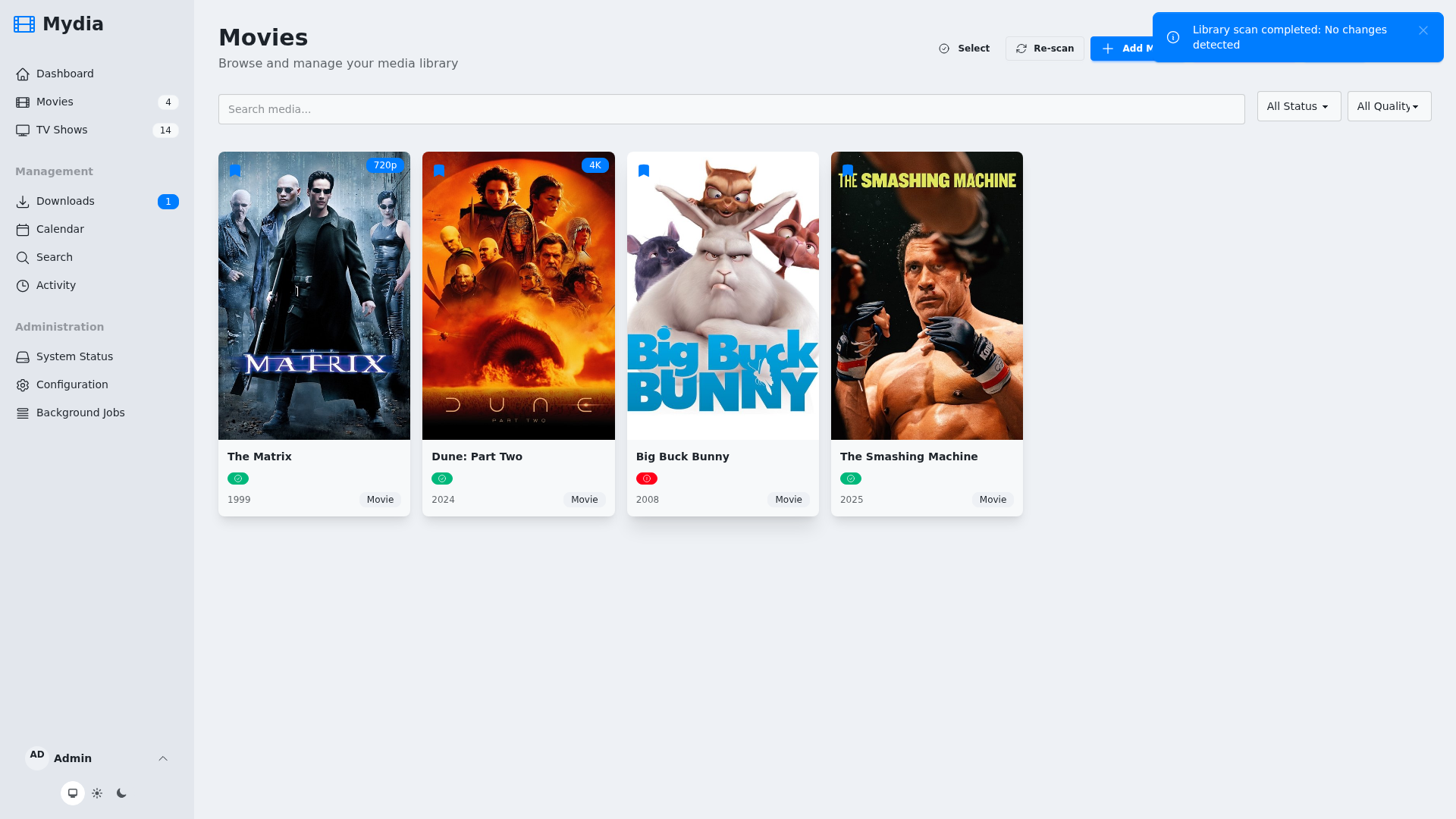The width and height of the screenshot is (1456, 819).
Task: Open the All Status filter dropdown
Action: point(1298,106)
